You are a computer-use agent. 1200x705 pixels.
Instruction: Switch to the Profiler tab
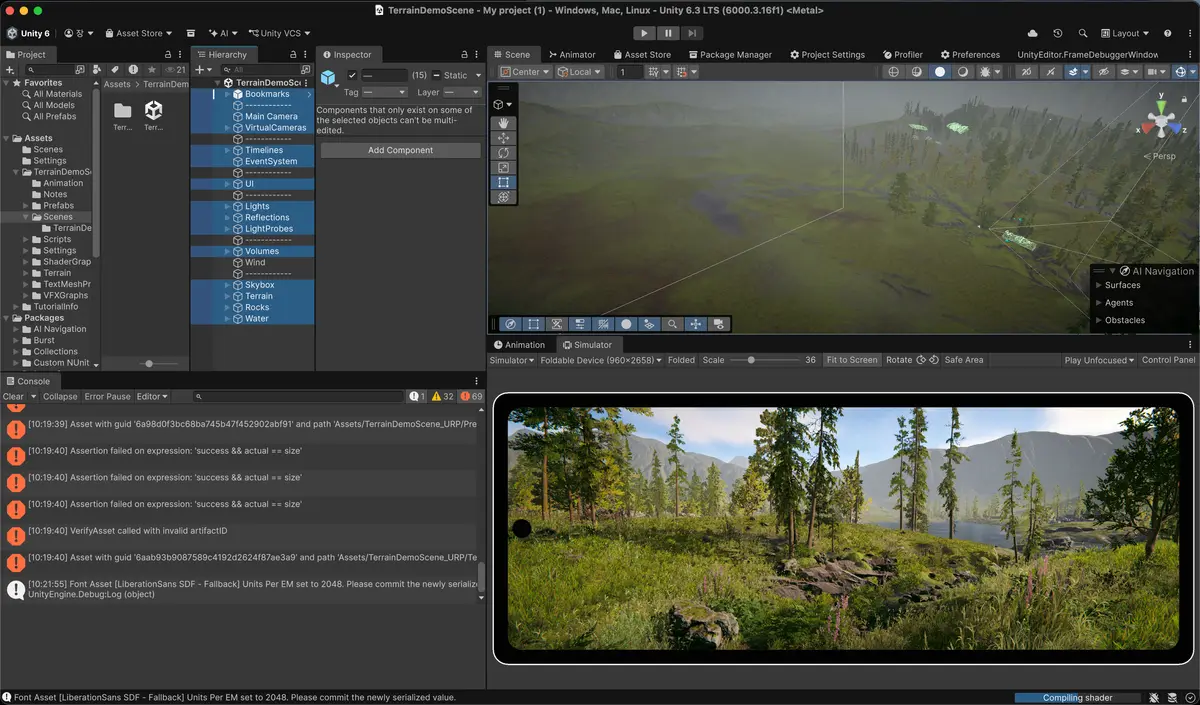[x=903, y=55]
